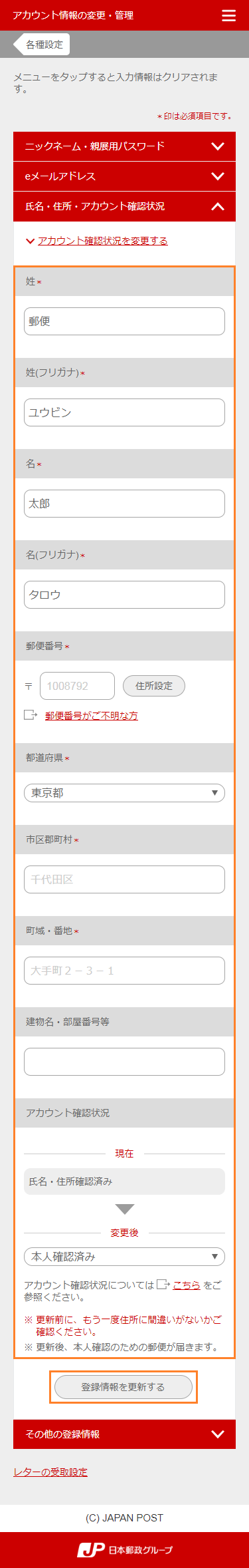Click the 住所設定 button
Viewport: 249px width, 1568px height.
coord(154,686)
